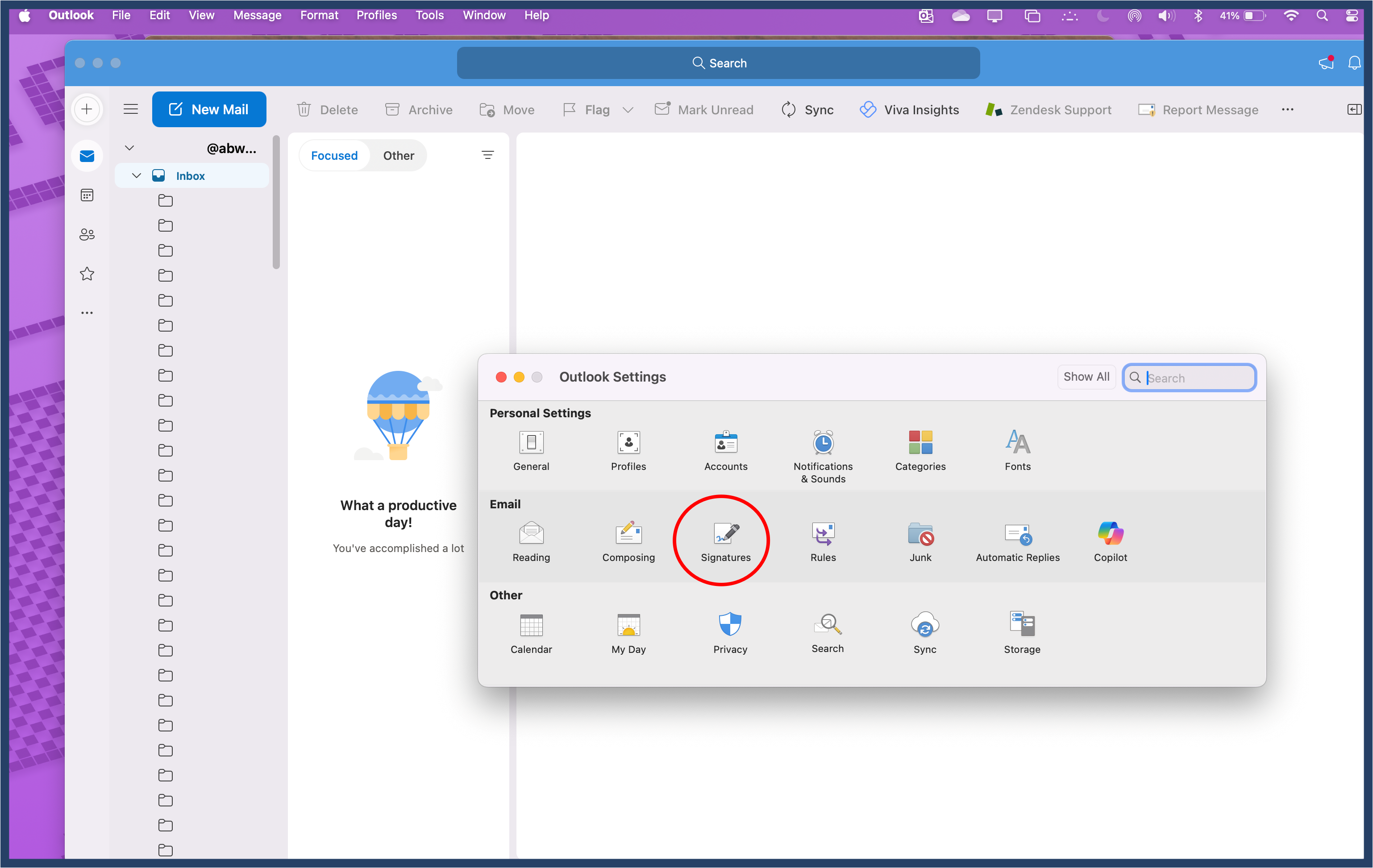Image resolution: width=1373 pixels, height=868 pixels.
Task: Open the General settings pane
Action: pyautogui.click(x=531, y=450)
